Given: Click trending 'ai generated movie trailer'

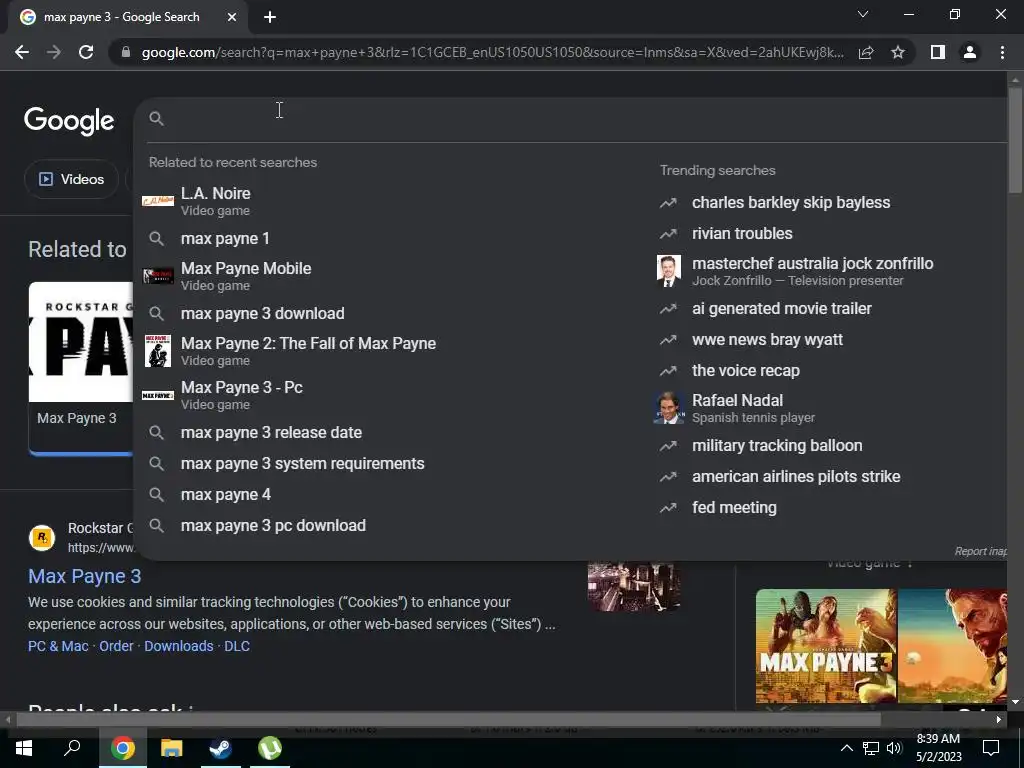Looking at the screenshot, I should pos(782,308).
